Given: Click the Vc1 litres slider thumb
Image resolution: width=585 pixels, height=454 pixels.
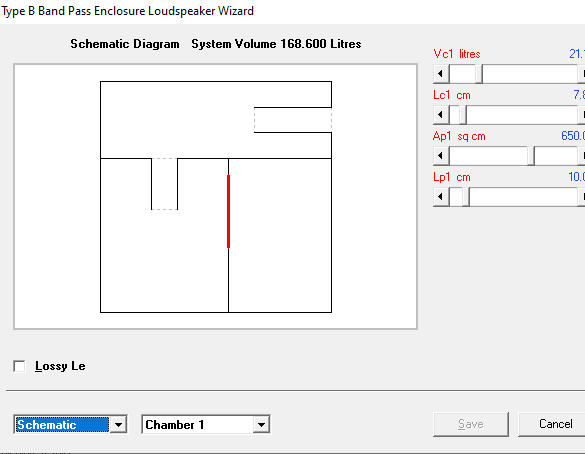Looking at the screenshot, I should 479,73.
